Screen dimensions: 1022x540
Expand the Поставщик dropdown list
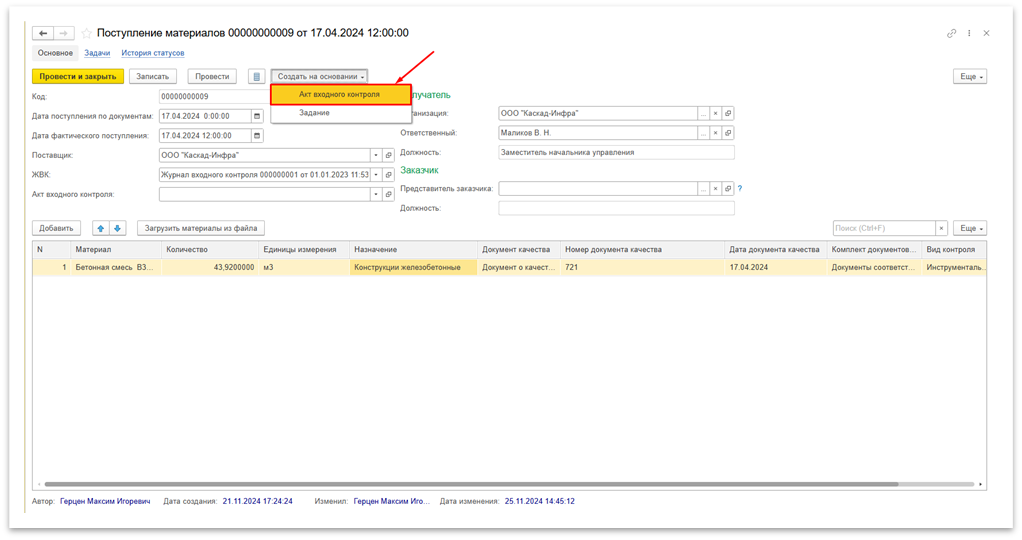[376, 155]
